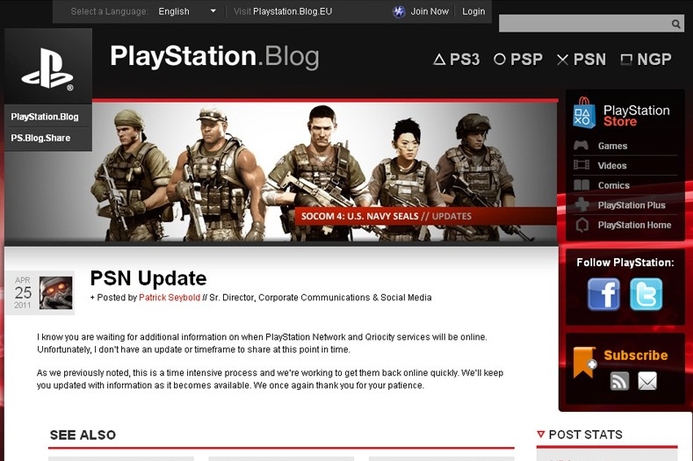Click the PlayStation Home icon
The width and height of the screenshot is (693, 461).
[582, 225]
